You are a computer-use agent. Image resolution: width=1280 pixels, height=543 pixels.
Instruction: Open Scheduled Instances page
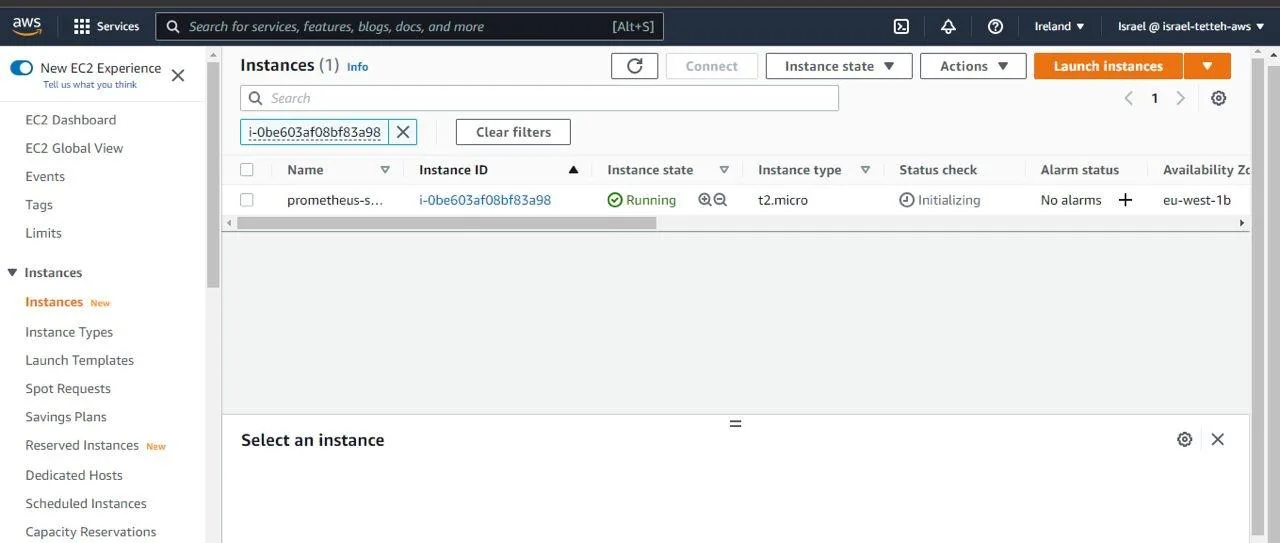(x=86, y=504)
